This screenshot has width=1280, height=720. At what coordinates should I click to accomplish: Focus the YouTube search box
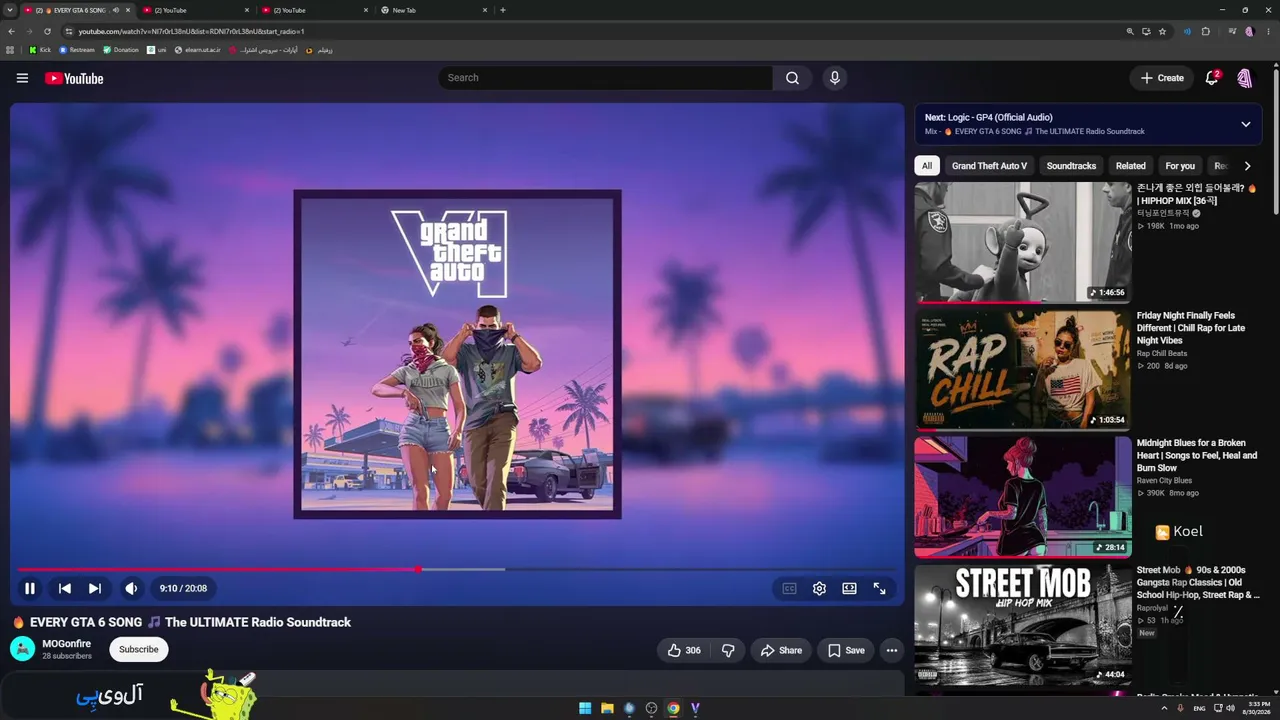click(605, 78)
